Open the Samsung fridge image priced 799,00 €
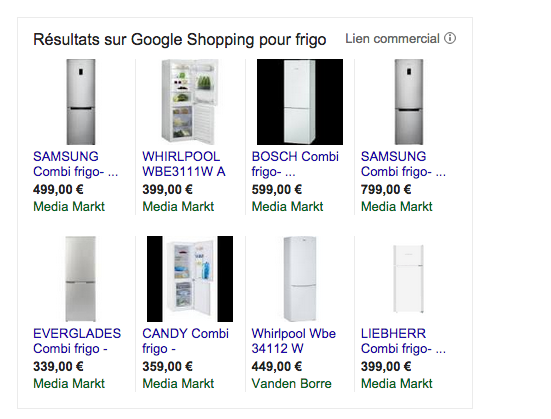551x419 pixels. [x=409, y=102]
